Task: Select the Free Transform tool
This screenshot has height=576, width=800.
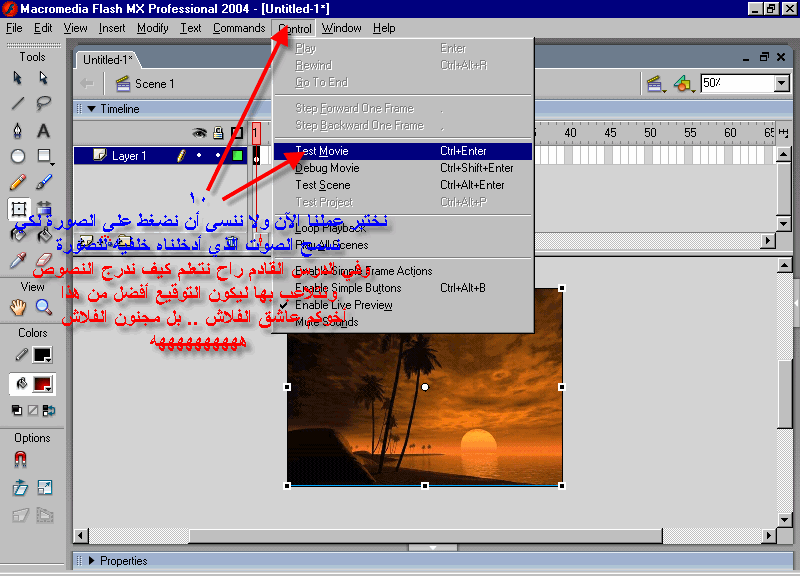Action: click(19, 209)
